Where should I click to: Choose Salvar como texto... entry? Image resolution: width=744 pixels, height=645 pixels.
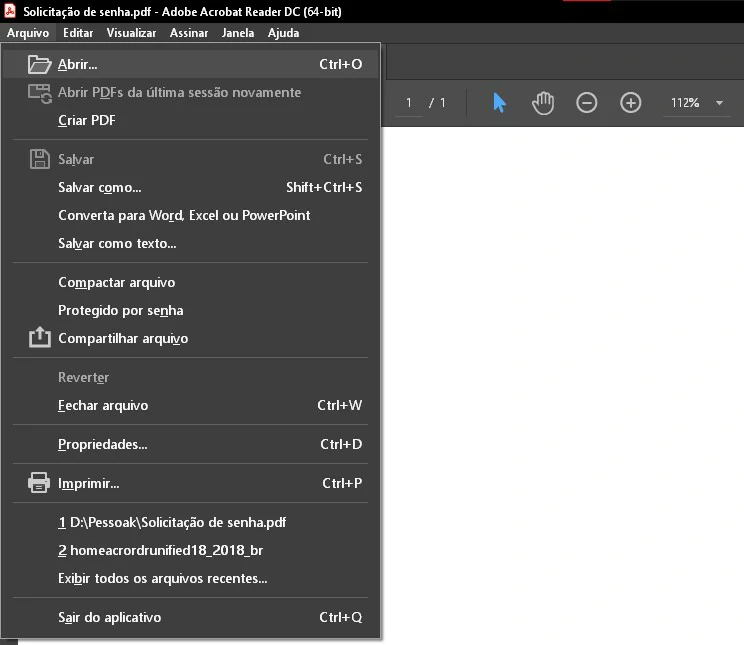pyautogui.click(x=190, y=243)
